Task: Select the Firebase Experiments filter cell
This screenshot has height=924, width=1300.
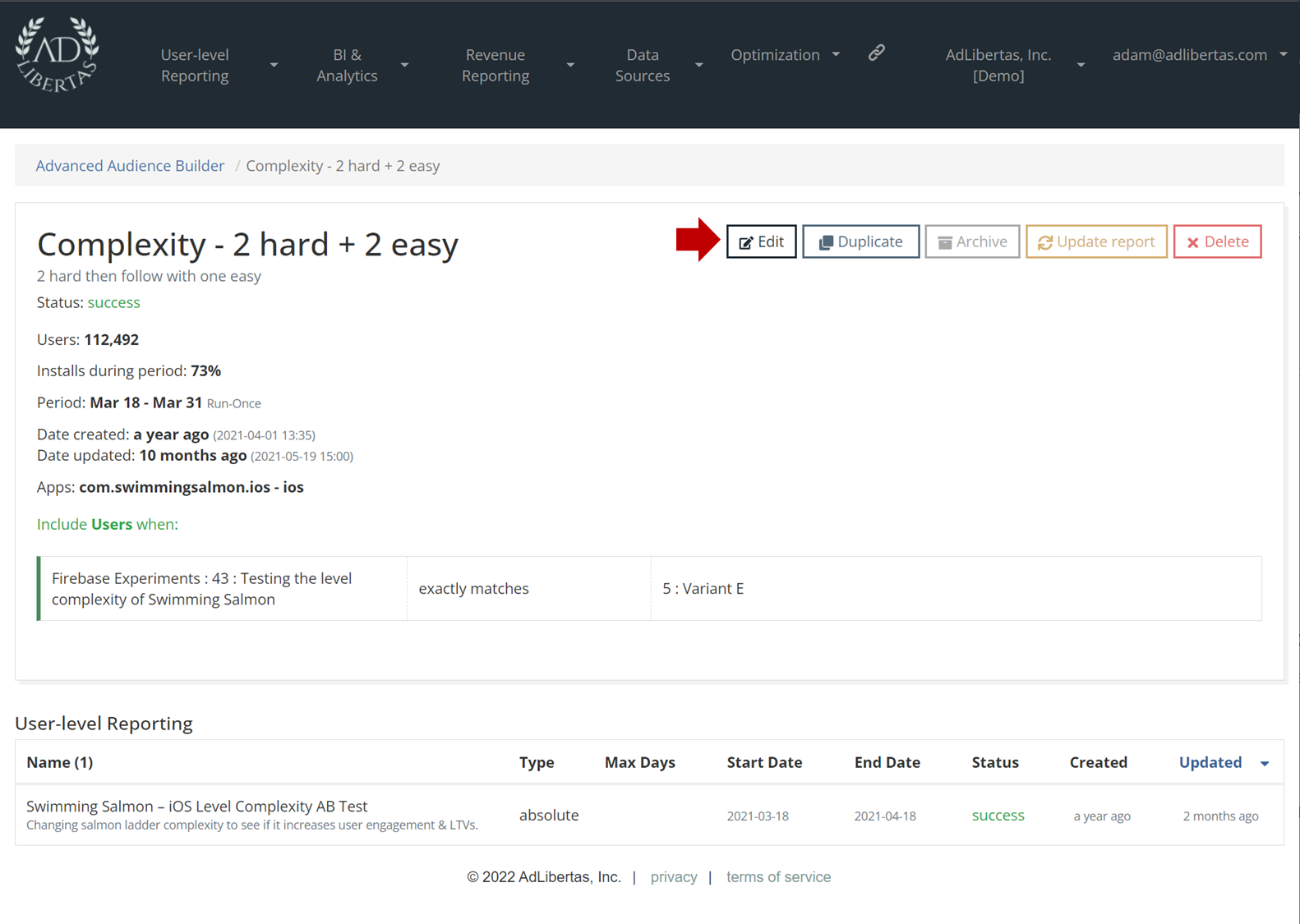Action: click(222, 588)
